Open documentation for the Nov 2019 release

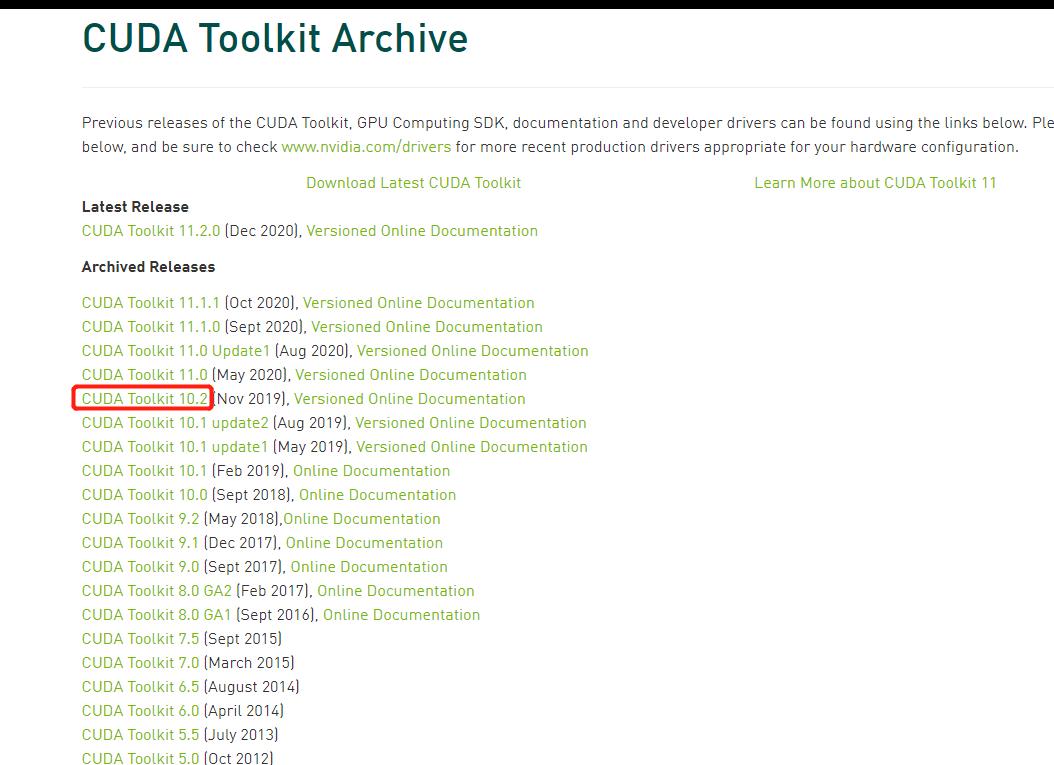tap(409, 399)
